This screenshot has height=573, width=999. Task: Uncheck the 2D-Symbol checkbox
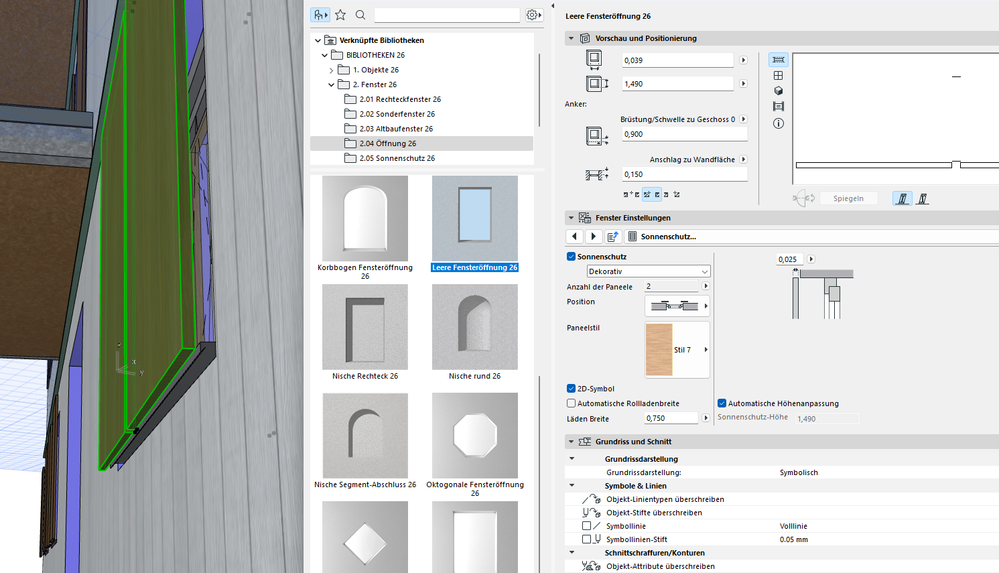point(572,388)
